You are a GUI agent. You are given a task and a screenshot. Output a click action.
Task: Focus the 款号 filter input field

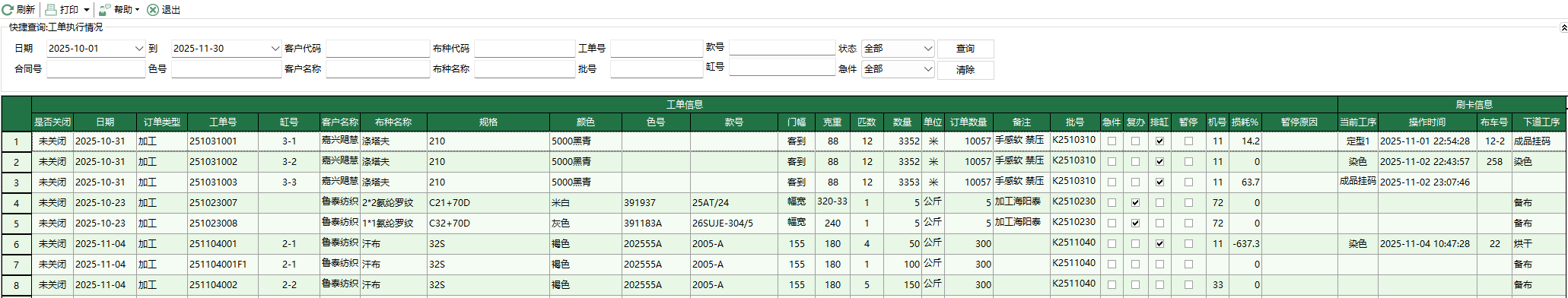click(x=782, y=48)
